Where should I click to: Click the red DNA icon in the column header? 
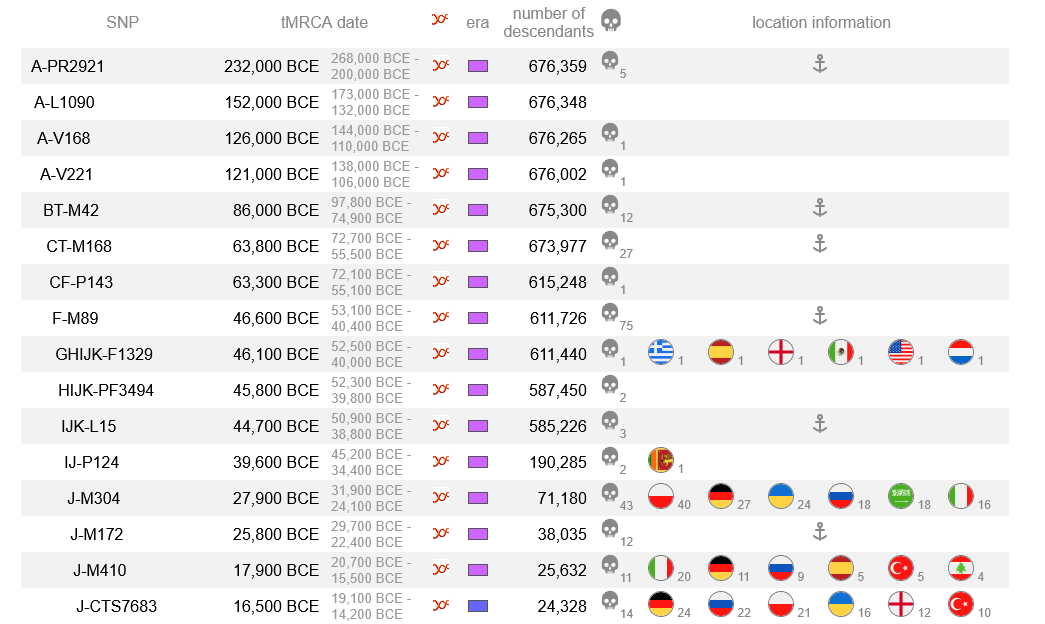tap(440, 19)
